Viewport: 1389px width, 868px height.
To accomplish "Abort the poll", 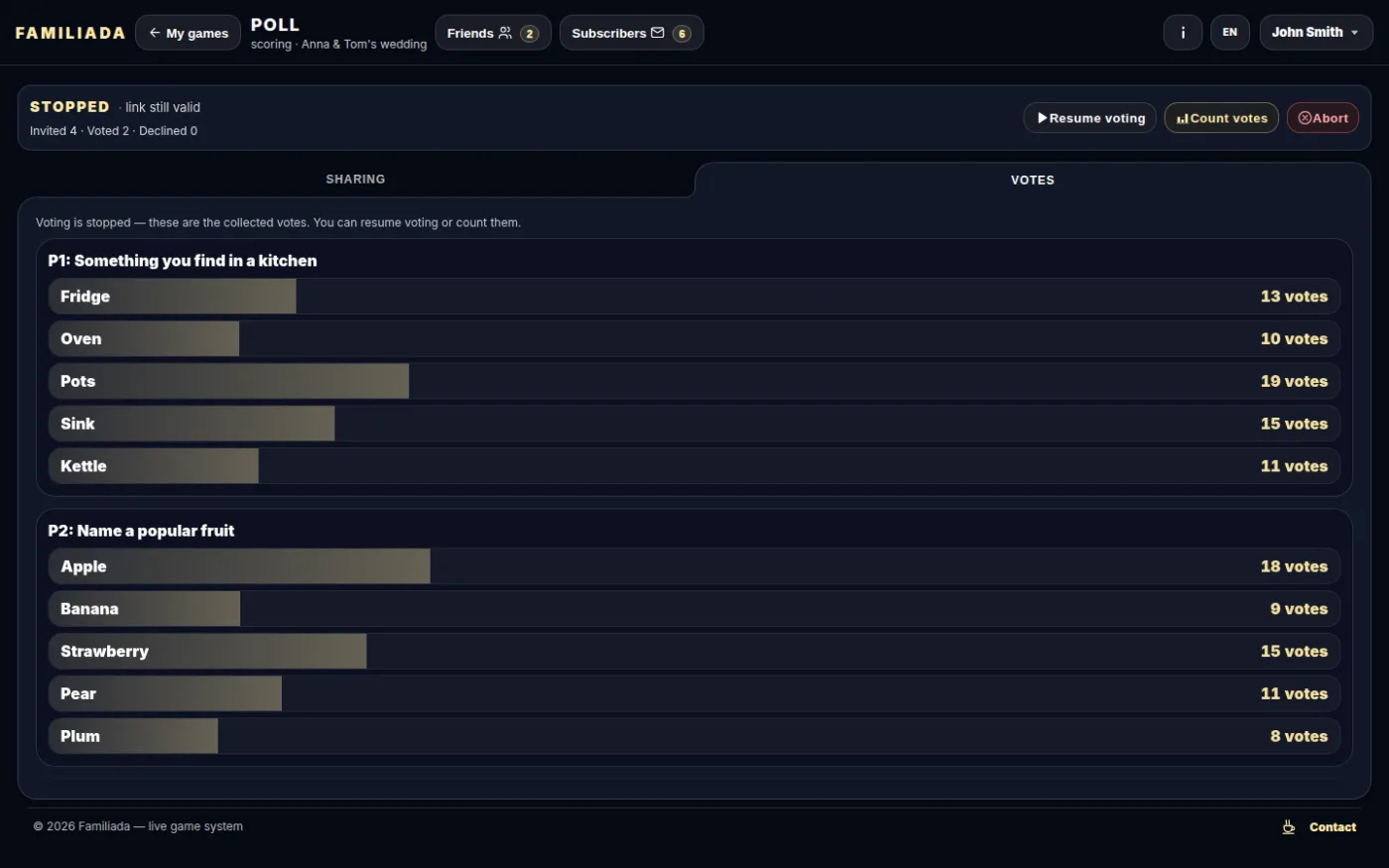I will [x=1323, y=118].
